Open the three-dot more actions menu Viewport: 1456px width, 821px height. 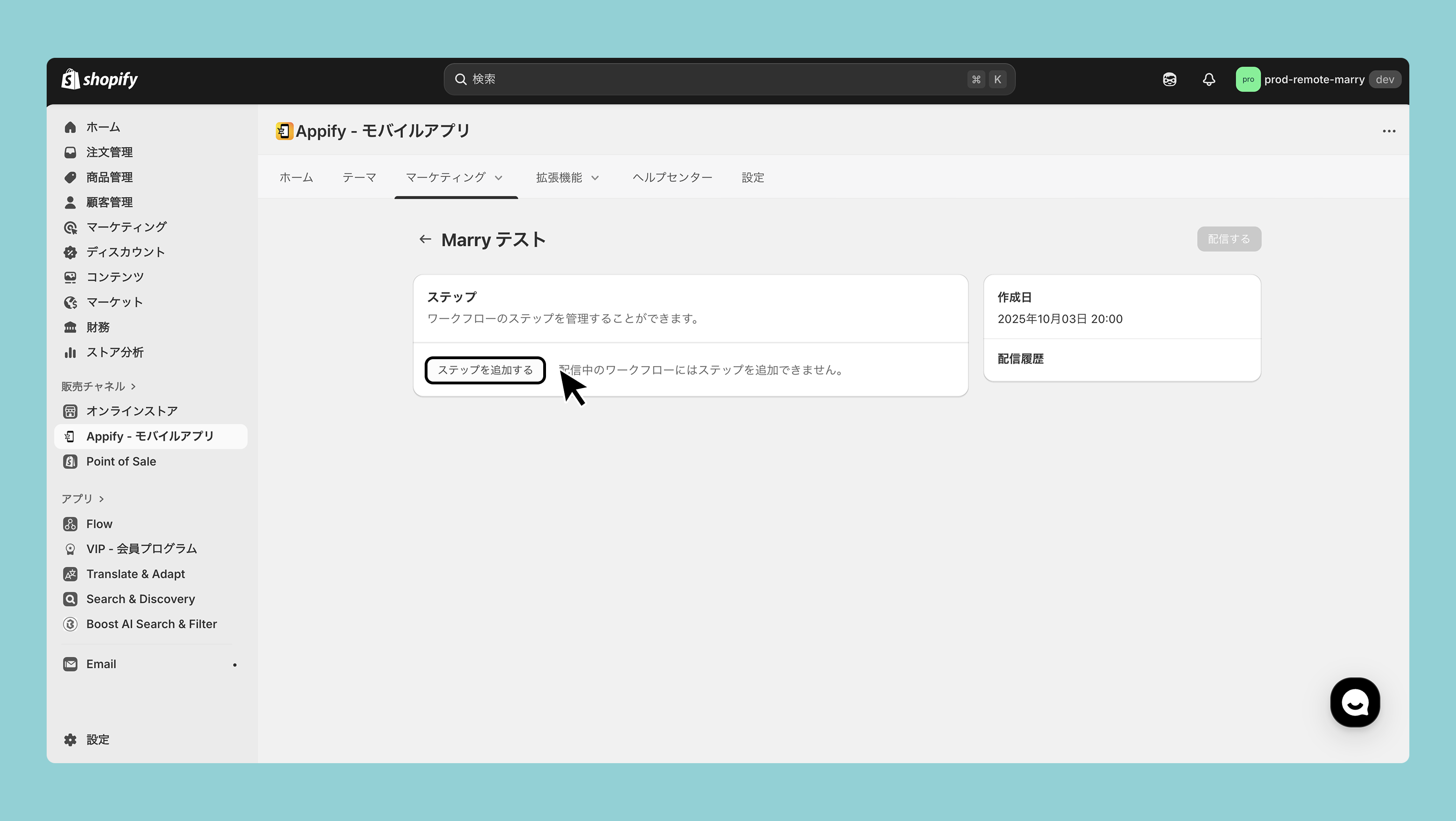click(x=1389, y=131)
